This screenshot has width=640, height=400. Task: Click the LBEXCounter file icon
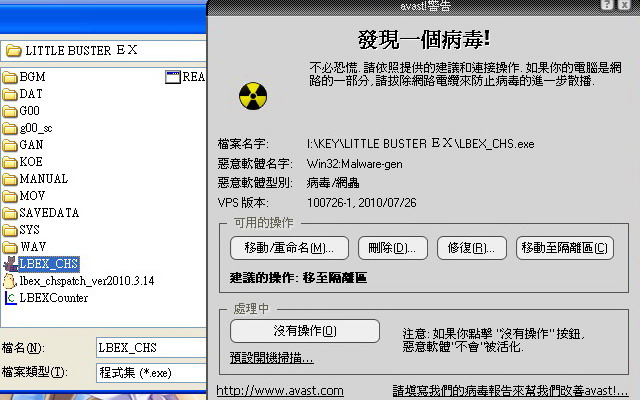(x=11, y=298)
